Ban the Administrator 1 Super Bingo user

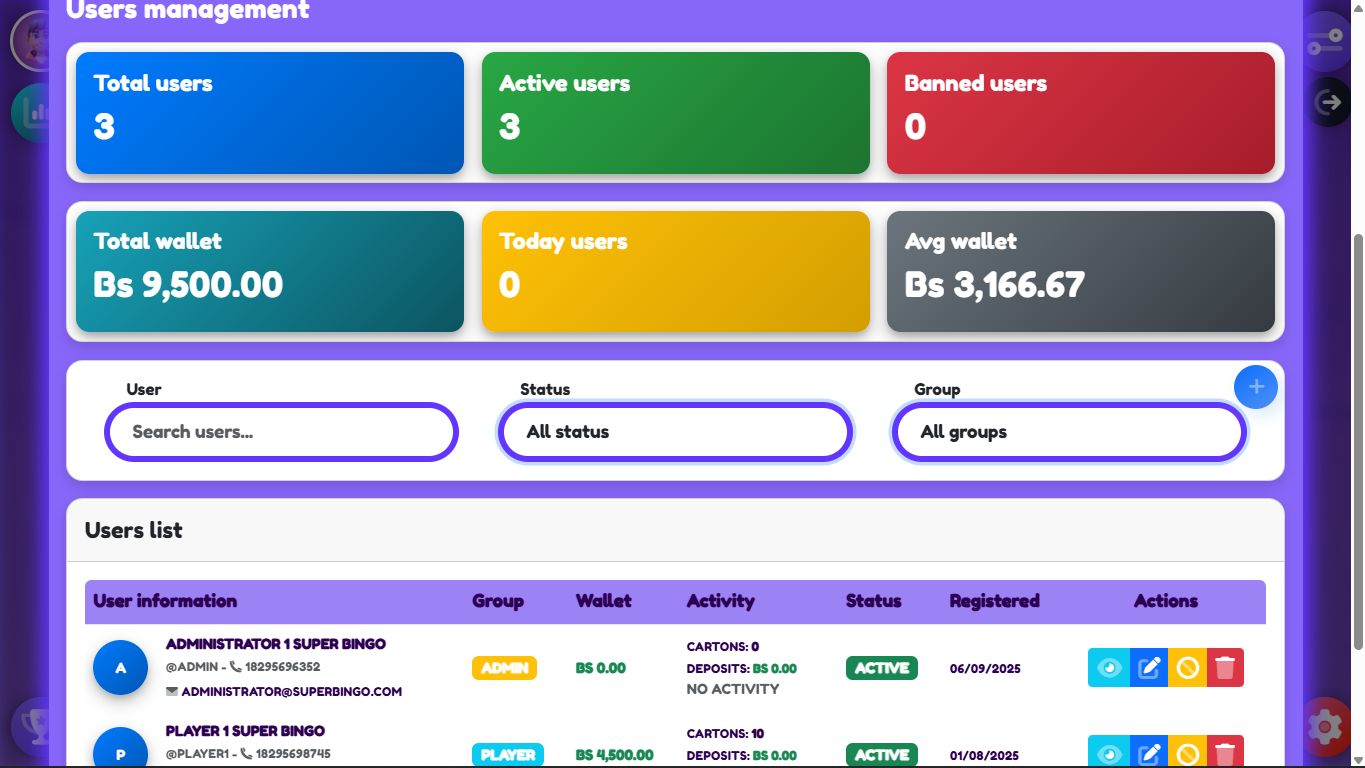[1187, 668]
